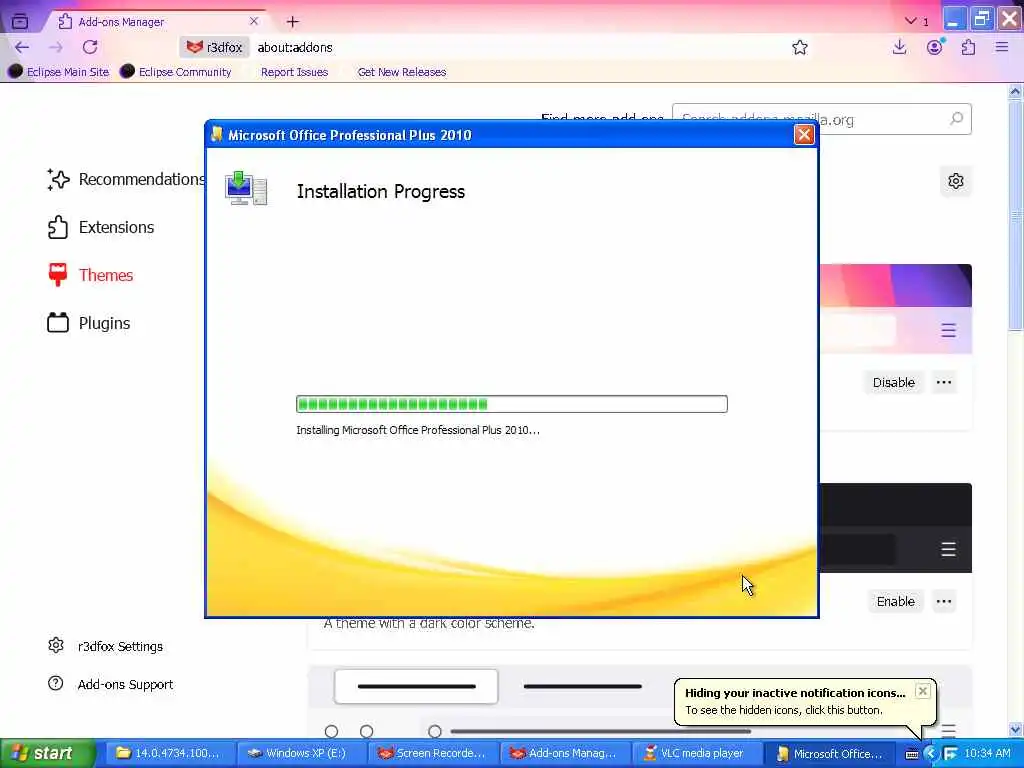Viewport: 1024px width, 768px height.
Task: Open the browser hamburger menu
Action: tap(1002, 47)
